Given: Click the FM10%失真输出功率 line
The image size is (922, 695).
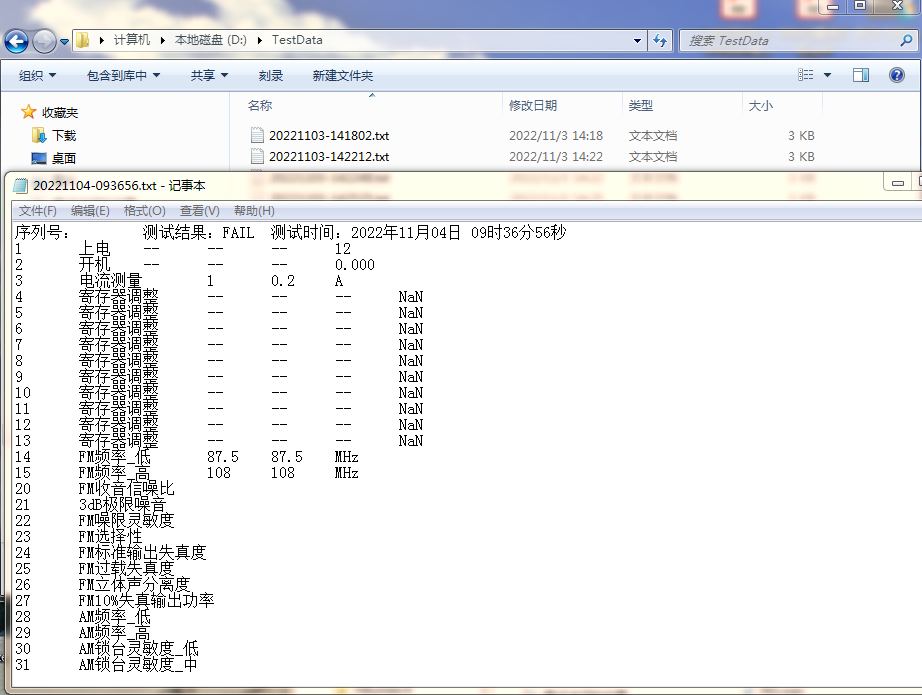Looking at the screenshot, I should click(146, 600).
